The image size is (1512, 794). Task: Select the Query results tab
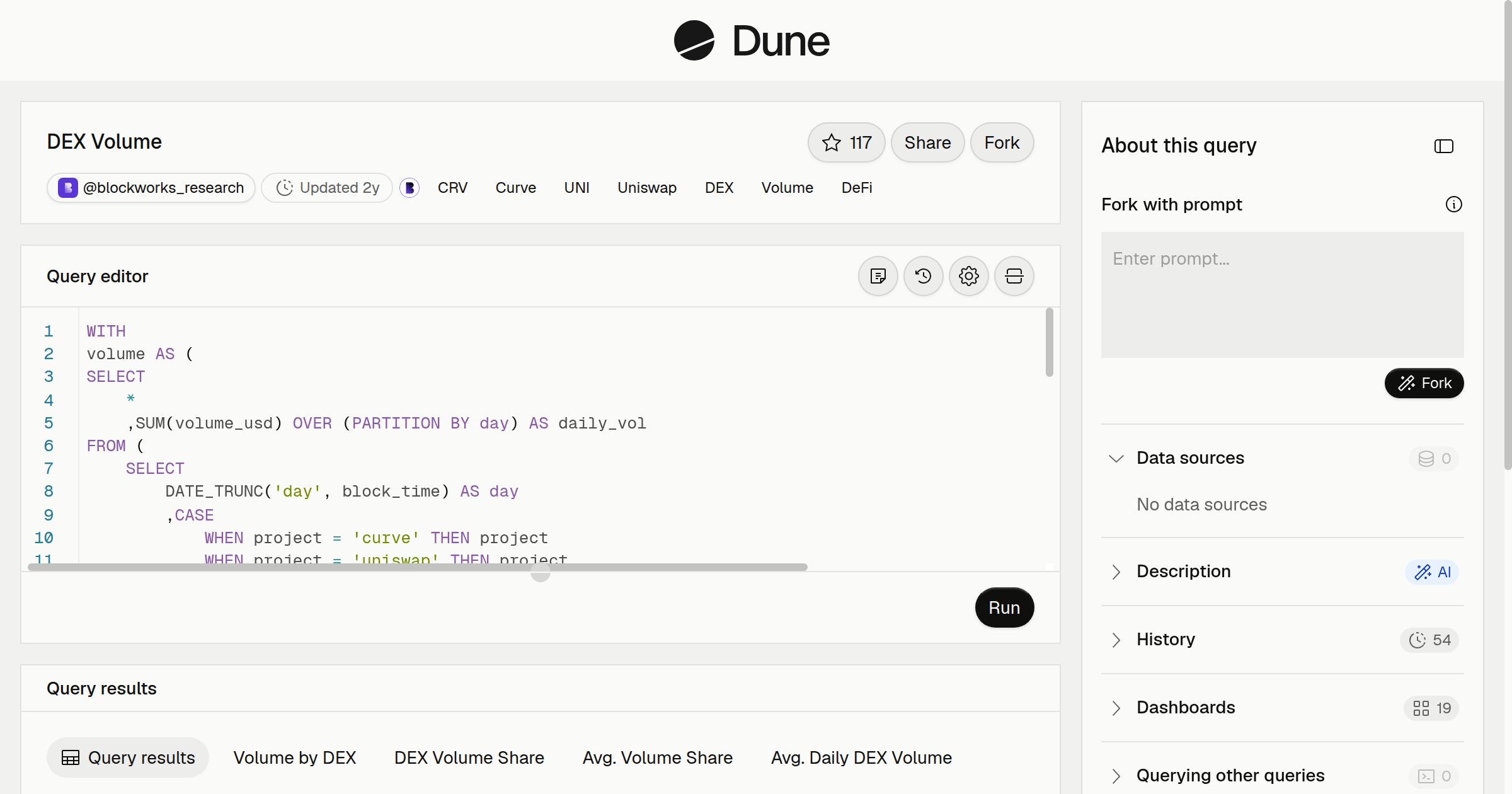(128, 757)
